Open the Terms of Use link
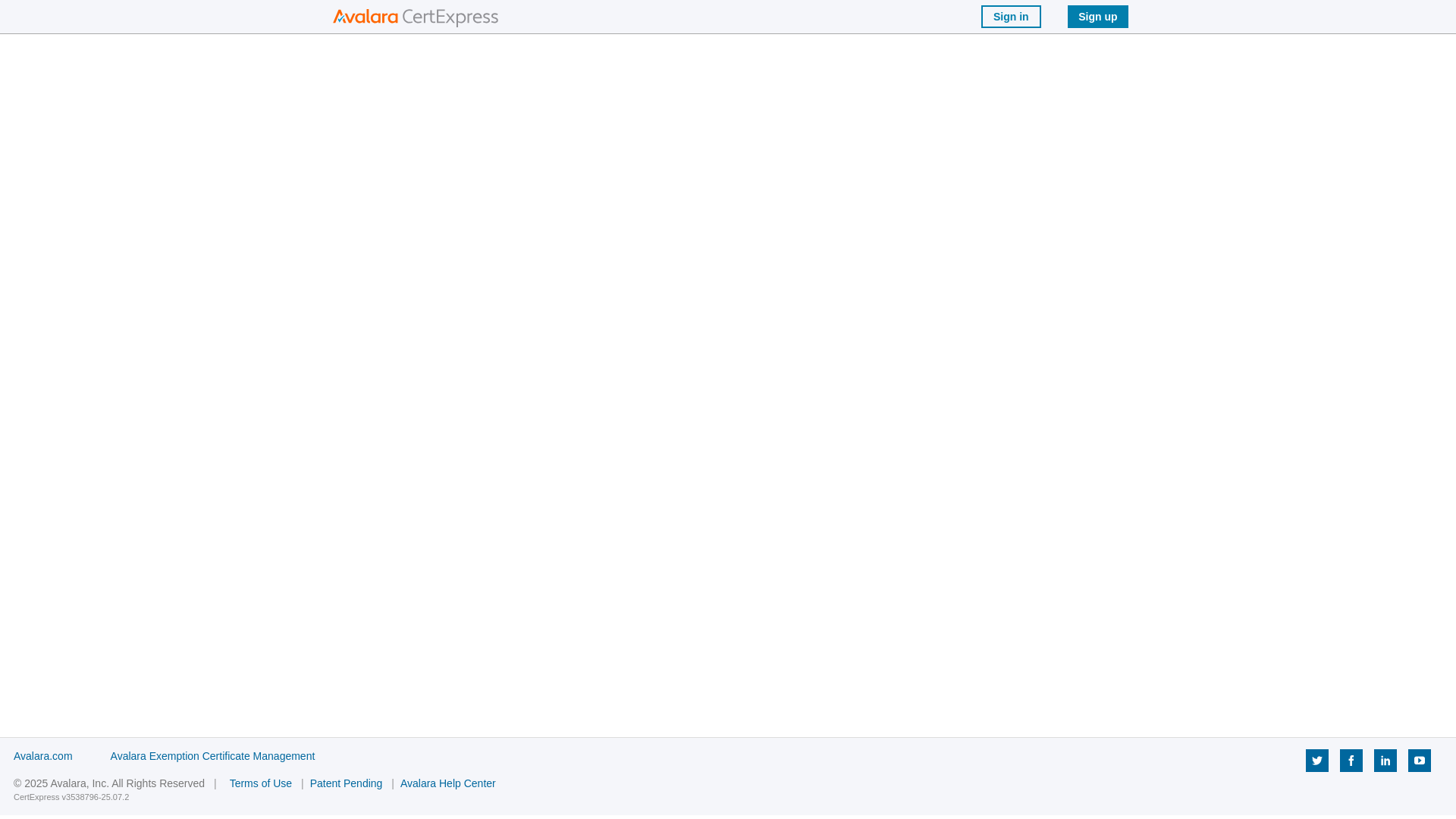The height and width of the screenshot is (819, 1456). click(261, 783)
